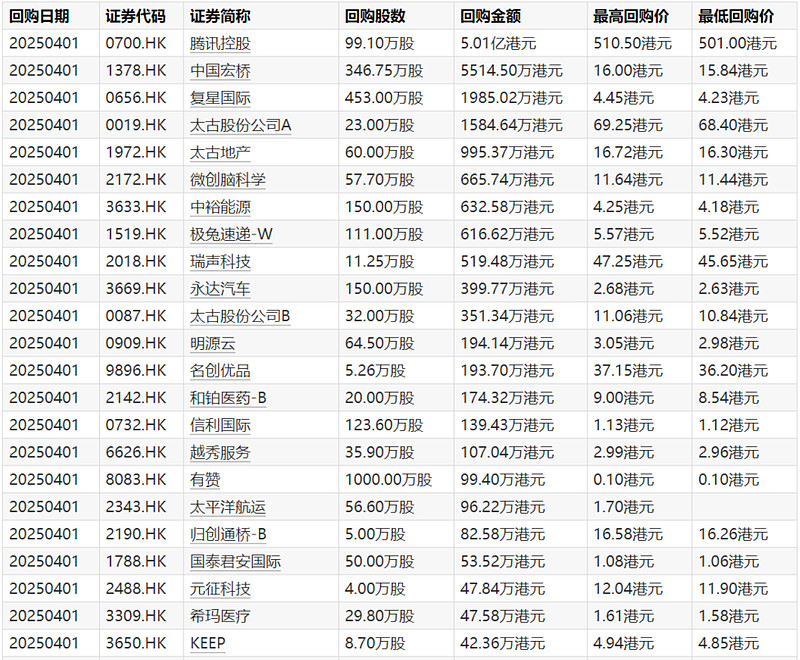Open the 瑞声科技 stock link

point(220,262)
